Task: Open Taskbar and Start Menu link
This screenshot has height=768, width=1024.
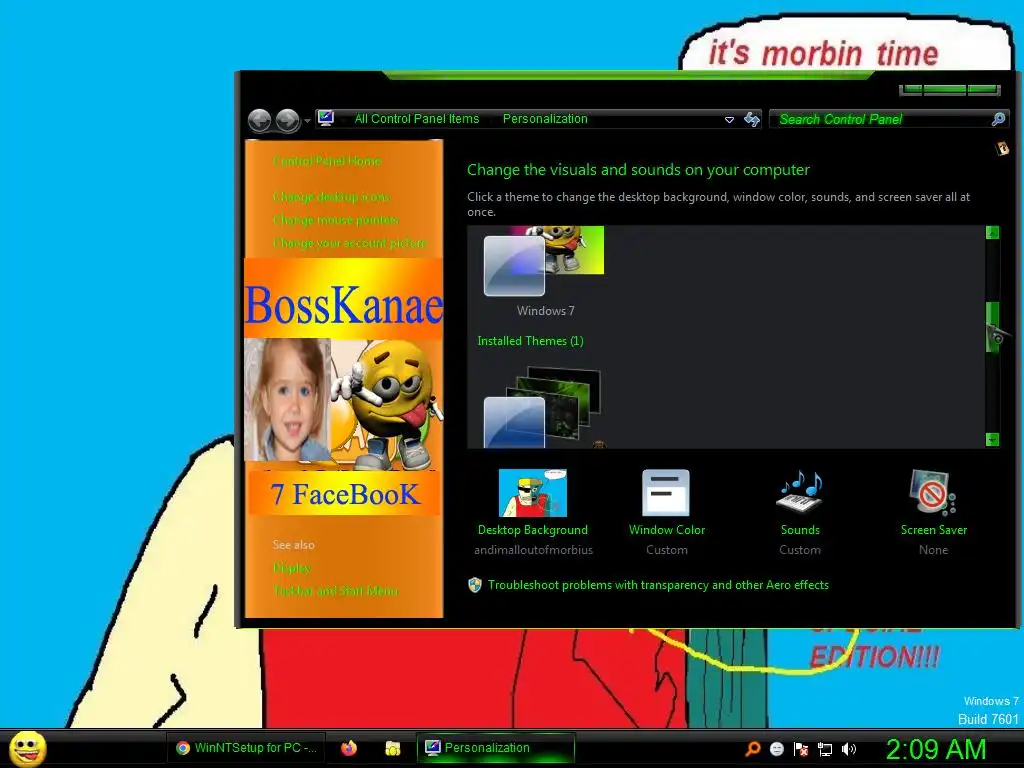Action: pos(335,591)
